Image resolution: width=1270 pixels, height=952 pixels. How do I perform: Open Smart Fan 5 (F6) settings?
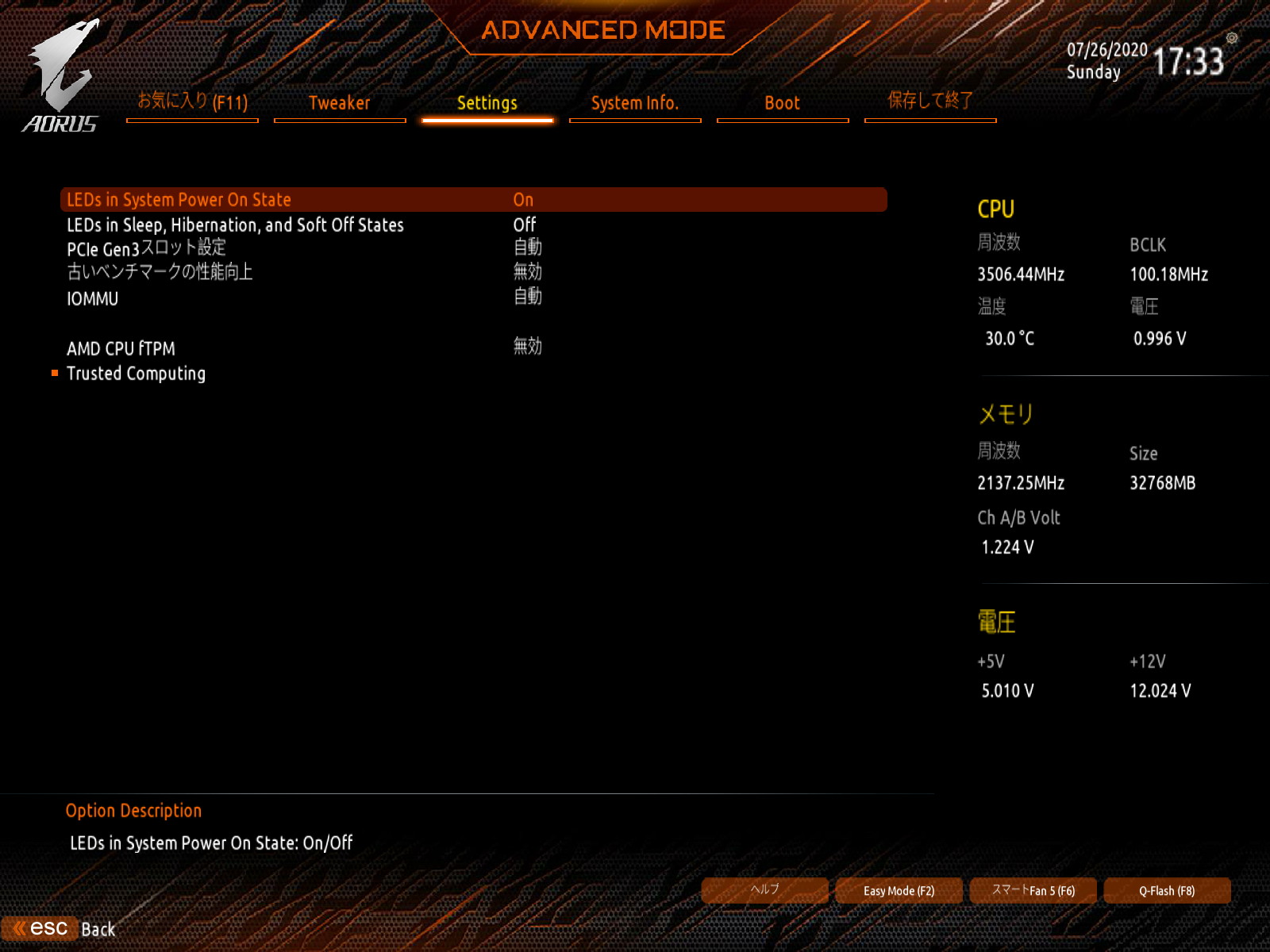pyautogui.click(x=1033, y=891)
